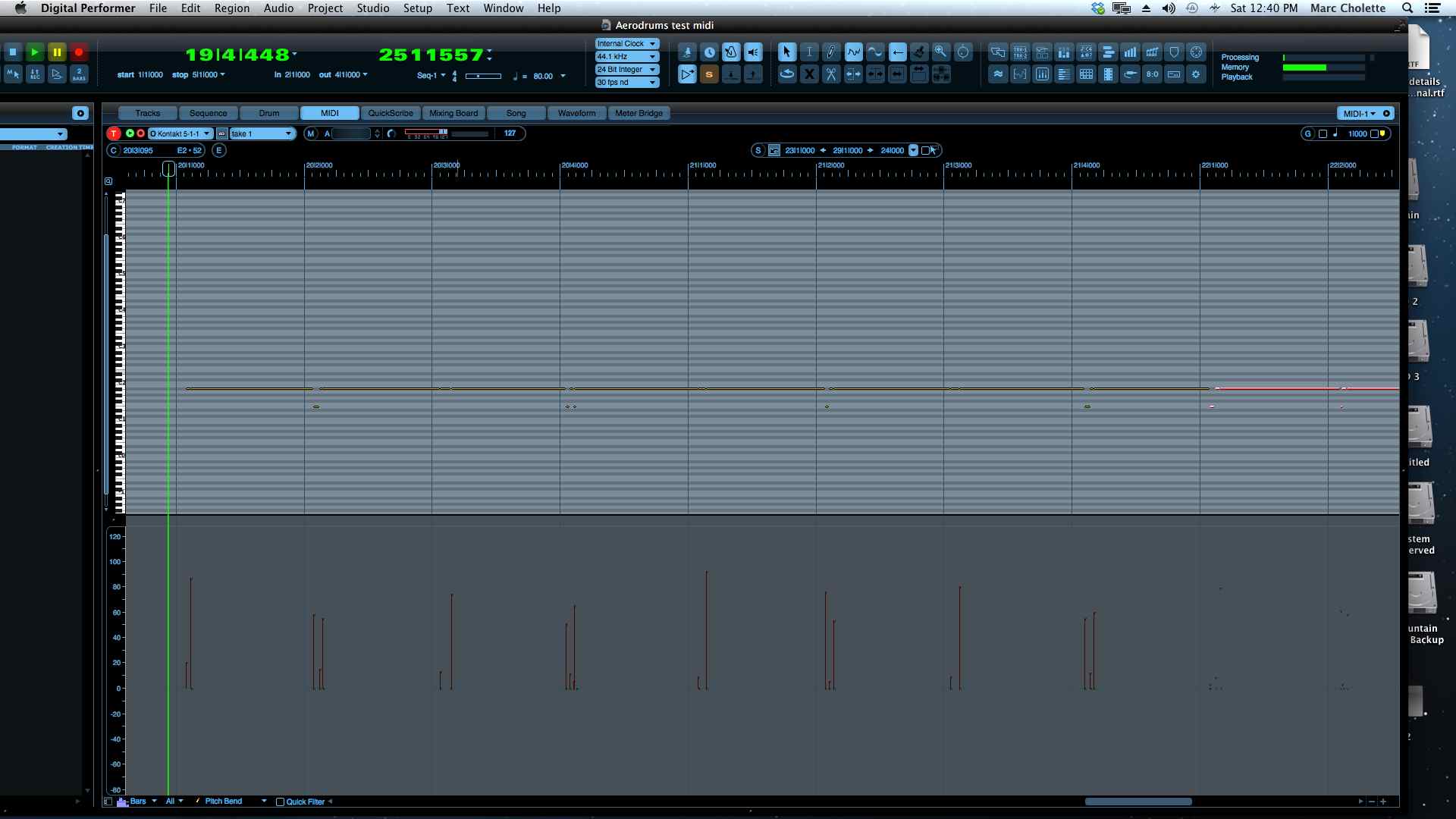Stop playback with the Stop button

[13, 52]
